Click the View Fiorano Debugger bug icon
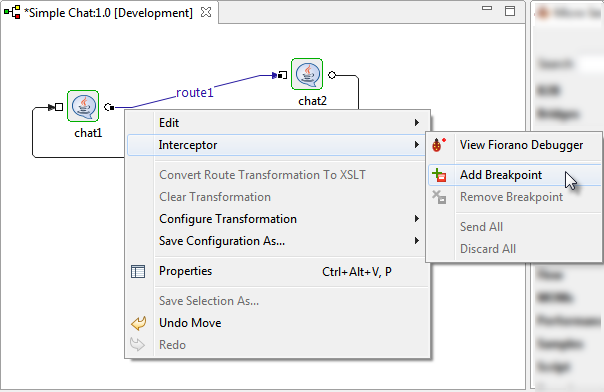604x392 pixels. click(x=439, y=145)
